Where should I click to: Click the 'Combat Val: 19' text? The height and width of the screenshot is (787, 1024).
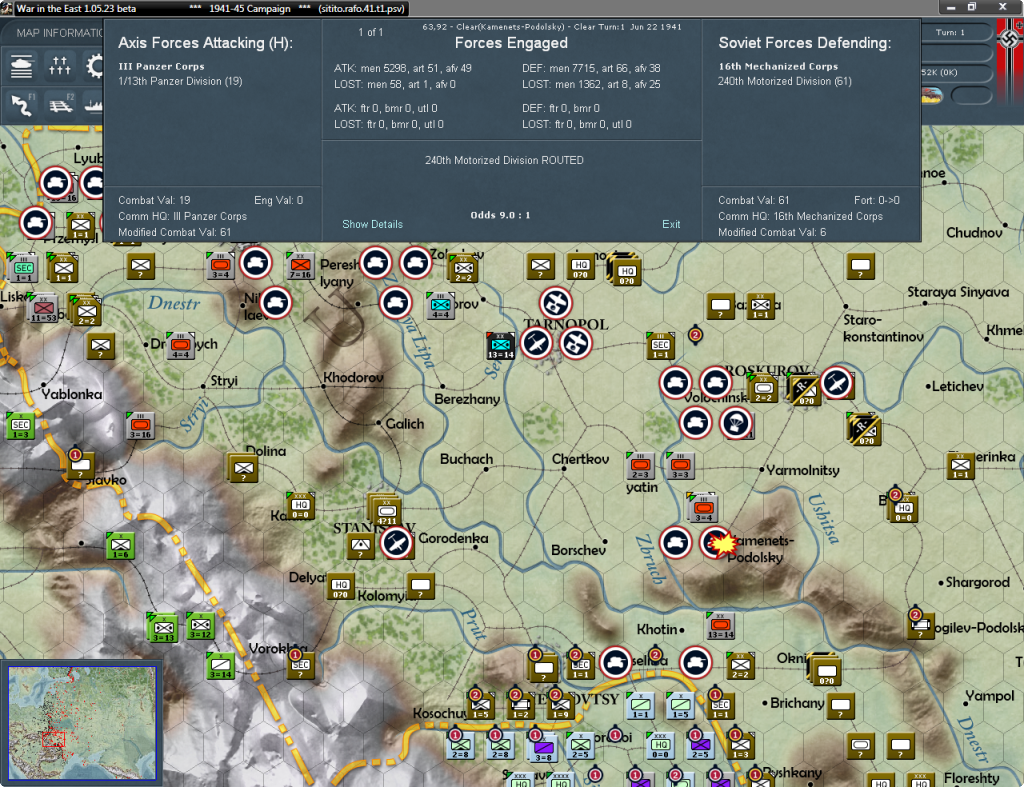154,200
